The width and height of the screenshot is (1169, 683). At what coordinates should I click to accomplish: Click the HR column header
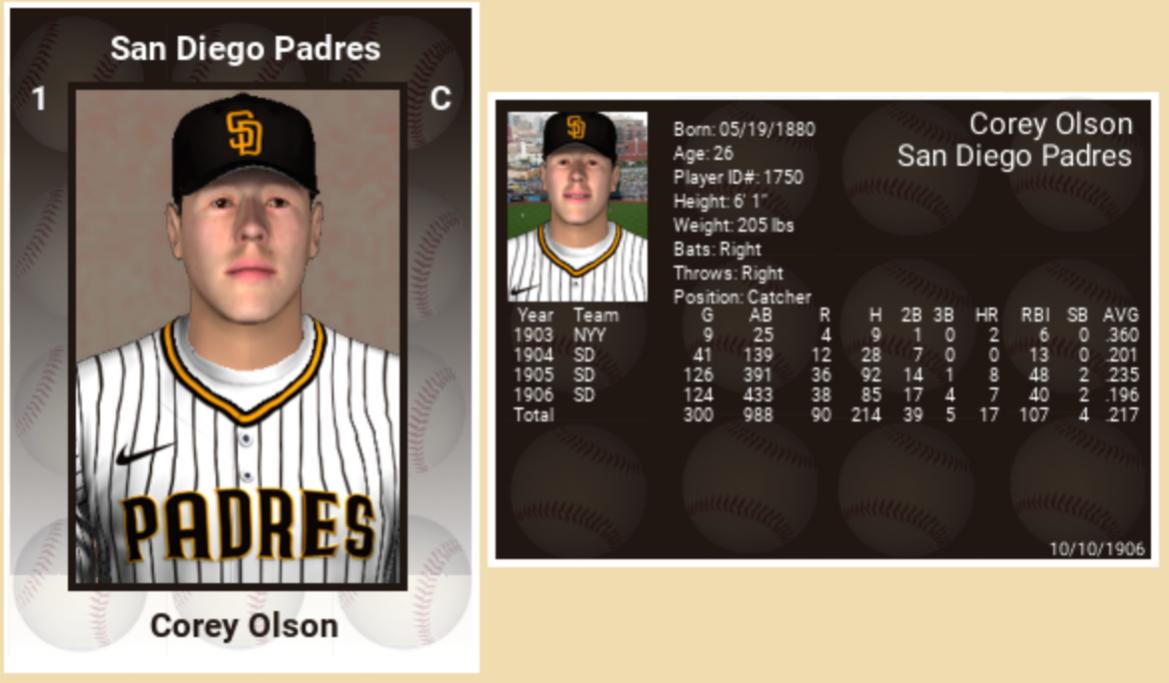[986, 315]
